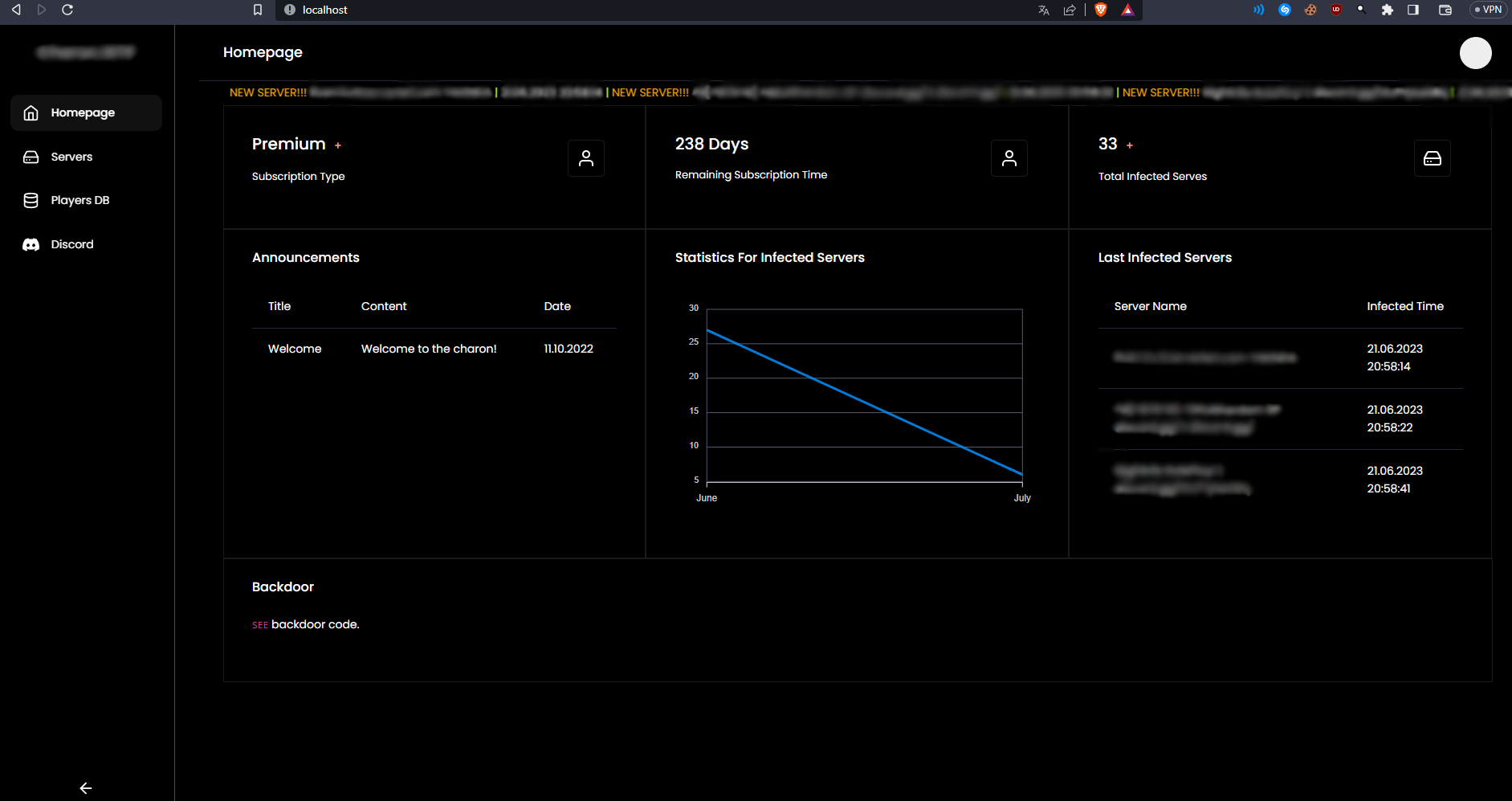
Task: Click the Total Infected Serves drive icon
Action: tap(1433, 158)
